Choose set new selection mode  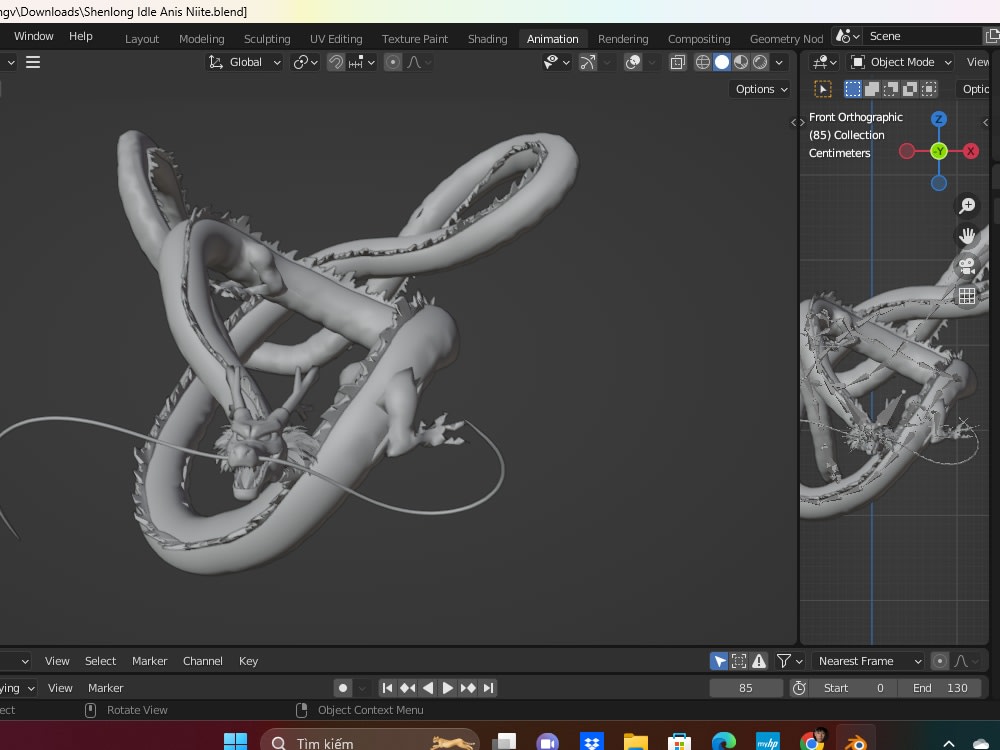tap(853, 89)
